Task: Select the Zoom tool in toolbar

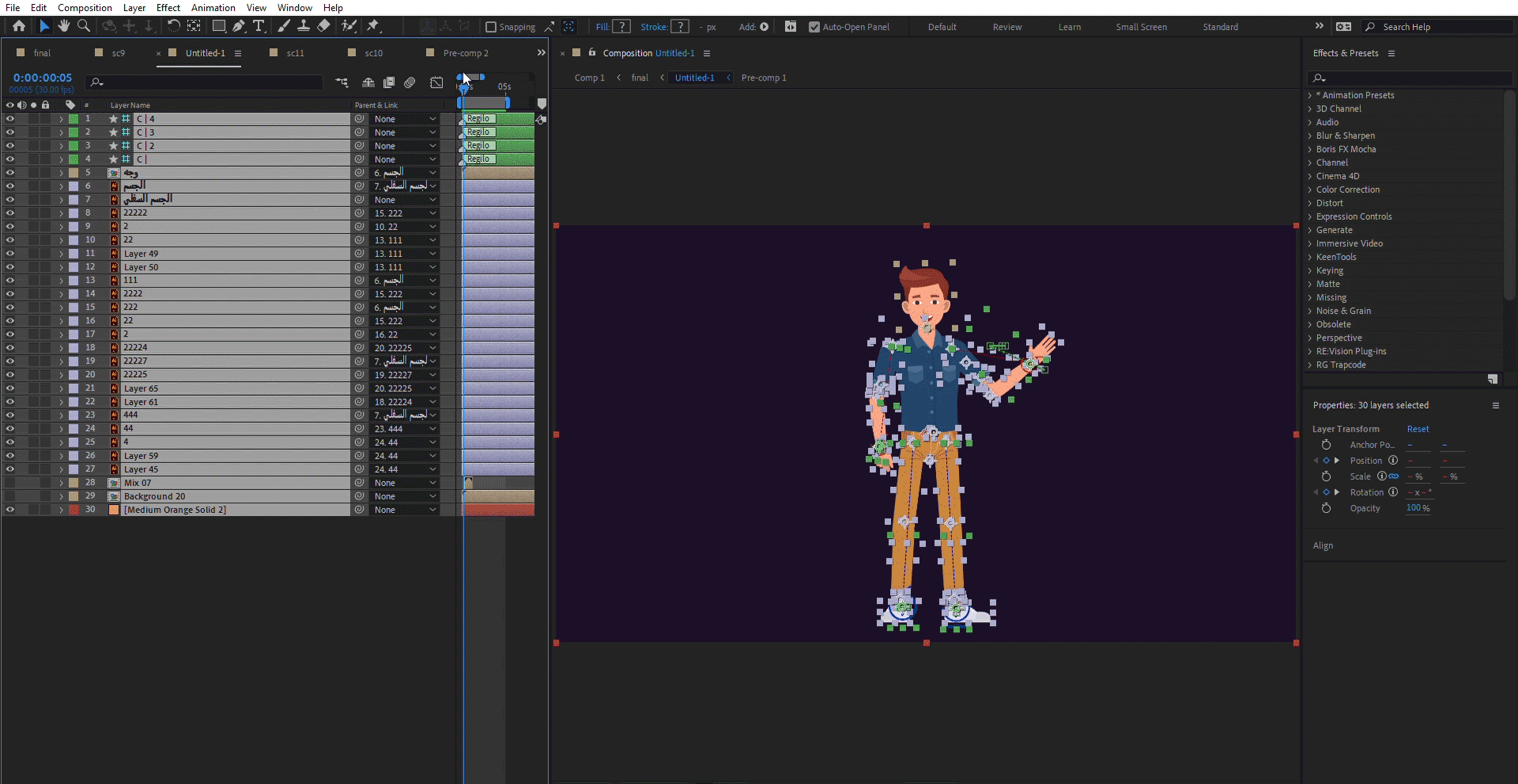Action: click(84, 26)
